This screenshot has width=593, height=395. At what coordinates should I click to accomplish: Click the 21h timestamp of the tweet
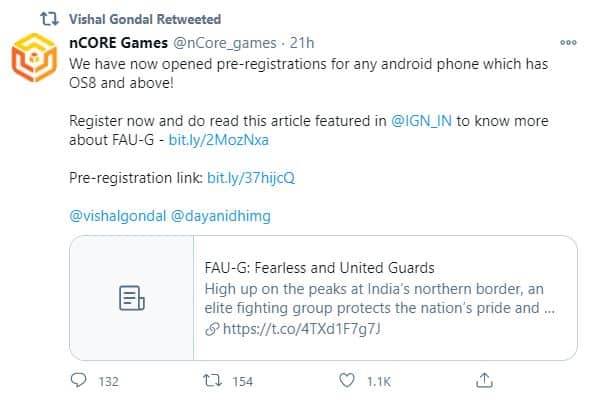[302, 43]
